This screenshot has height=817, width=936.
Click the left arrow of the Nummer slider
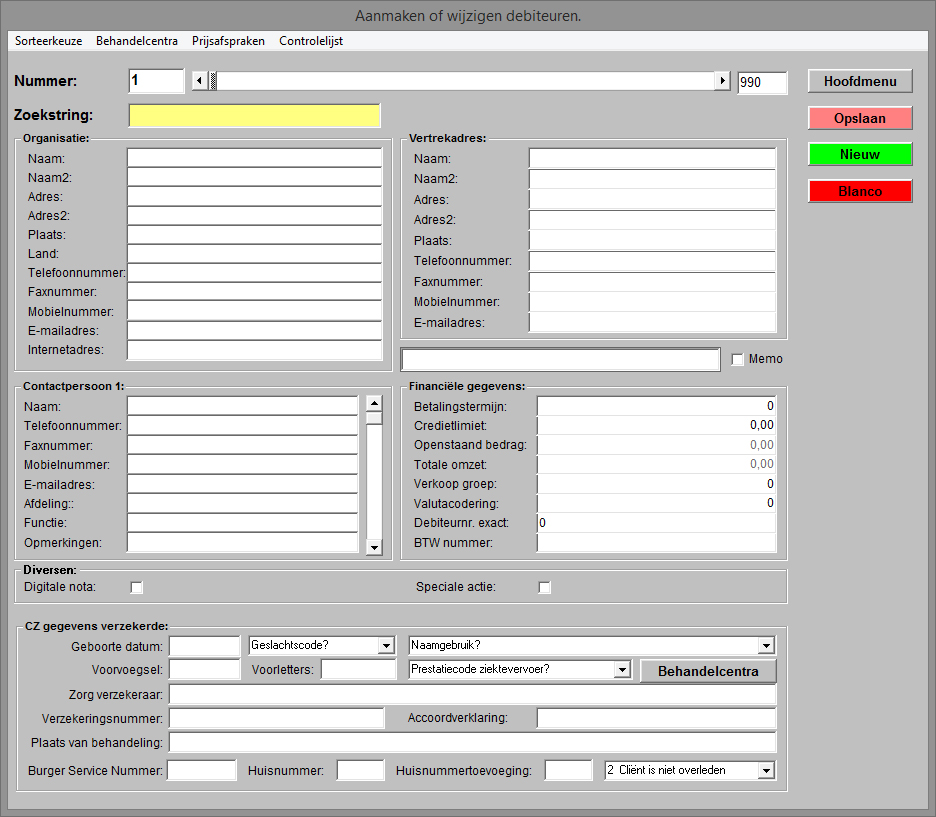[x=200, y=81]
